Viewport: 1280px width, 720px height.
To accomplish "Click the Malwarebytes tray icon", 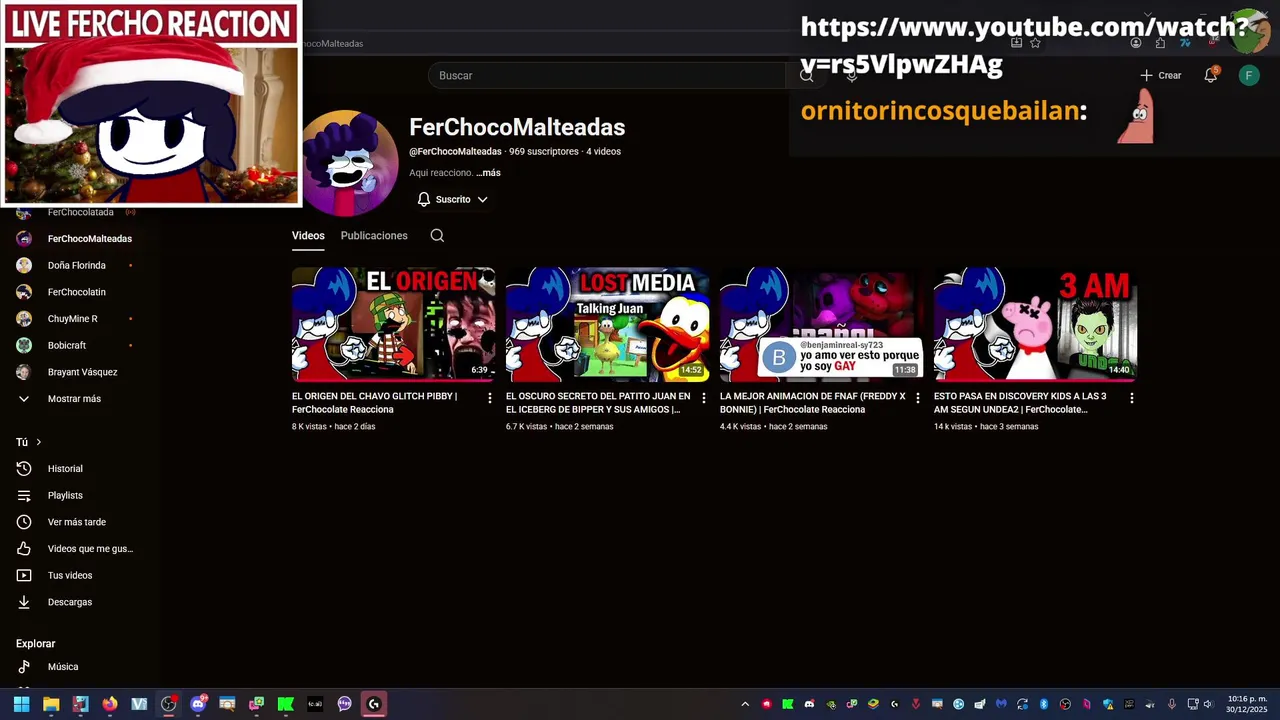I will (x=1001, y=704).
